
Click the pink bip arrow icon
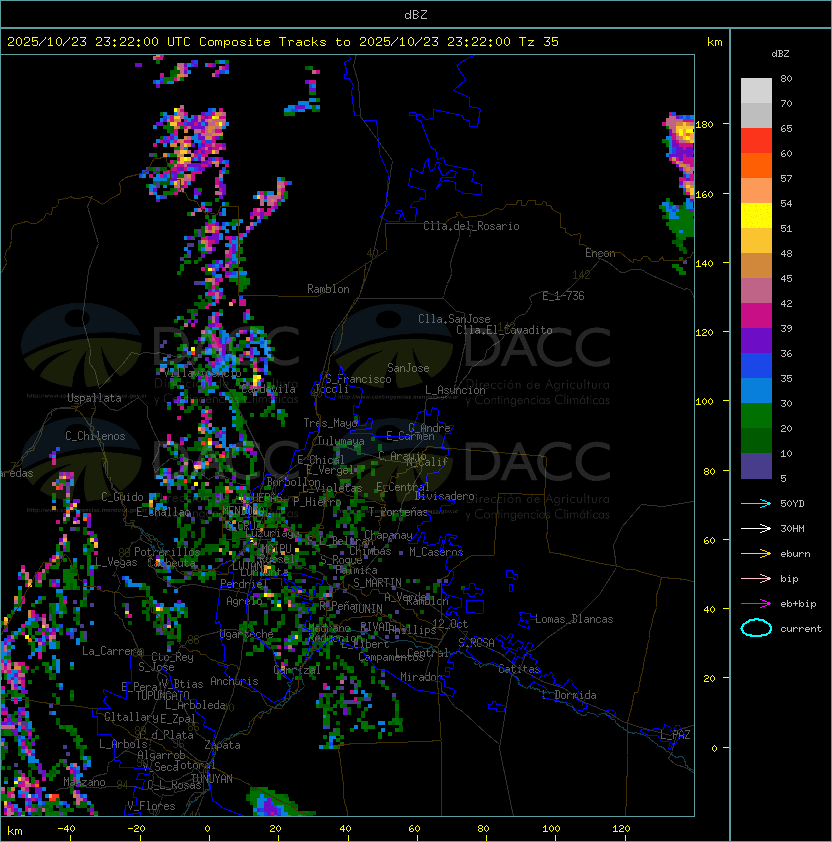point(756,579)
